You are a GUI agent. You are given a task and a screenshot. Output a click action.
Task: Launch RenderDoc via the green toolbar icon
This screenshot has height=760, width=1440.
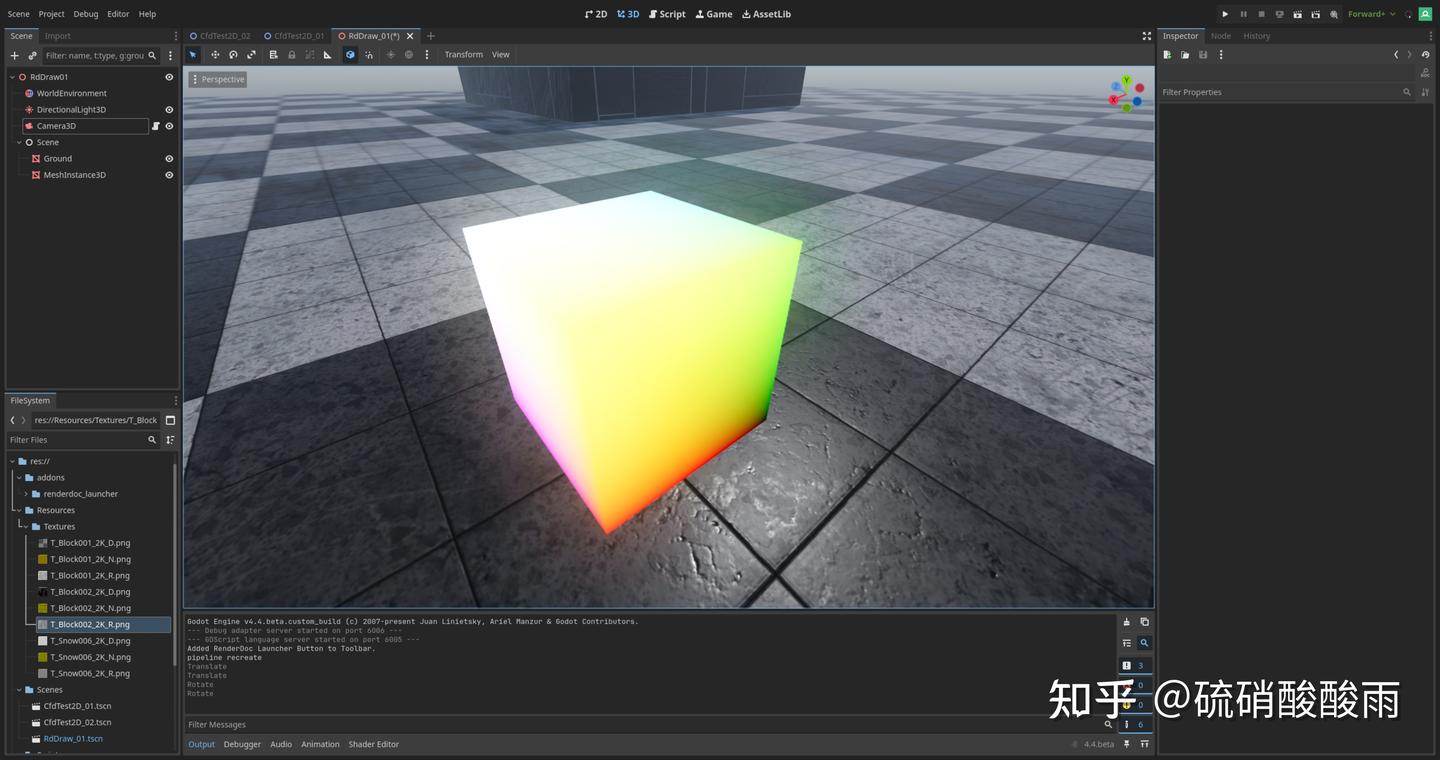click(1425, 14)
